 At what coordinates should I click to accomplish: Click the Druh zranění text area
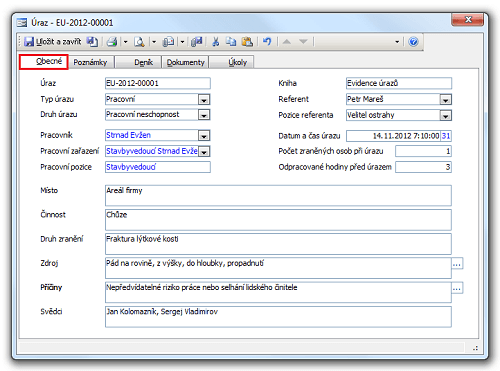pos(278,244)
